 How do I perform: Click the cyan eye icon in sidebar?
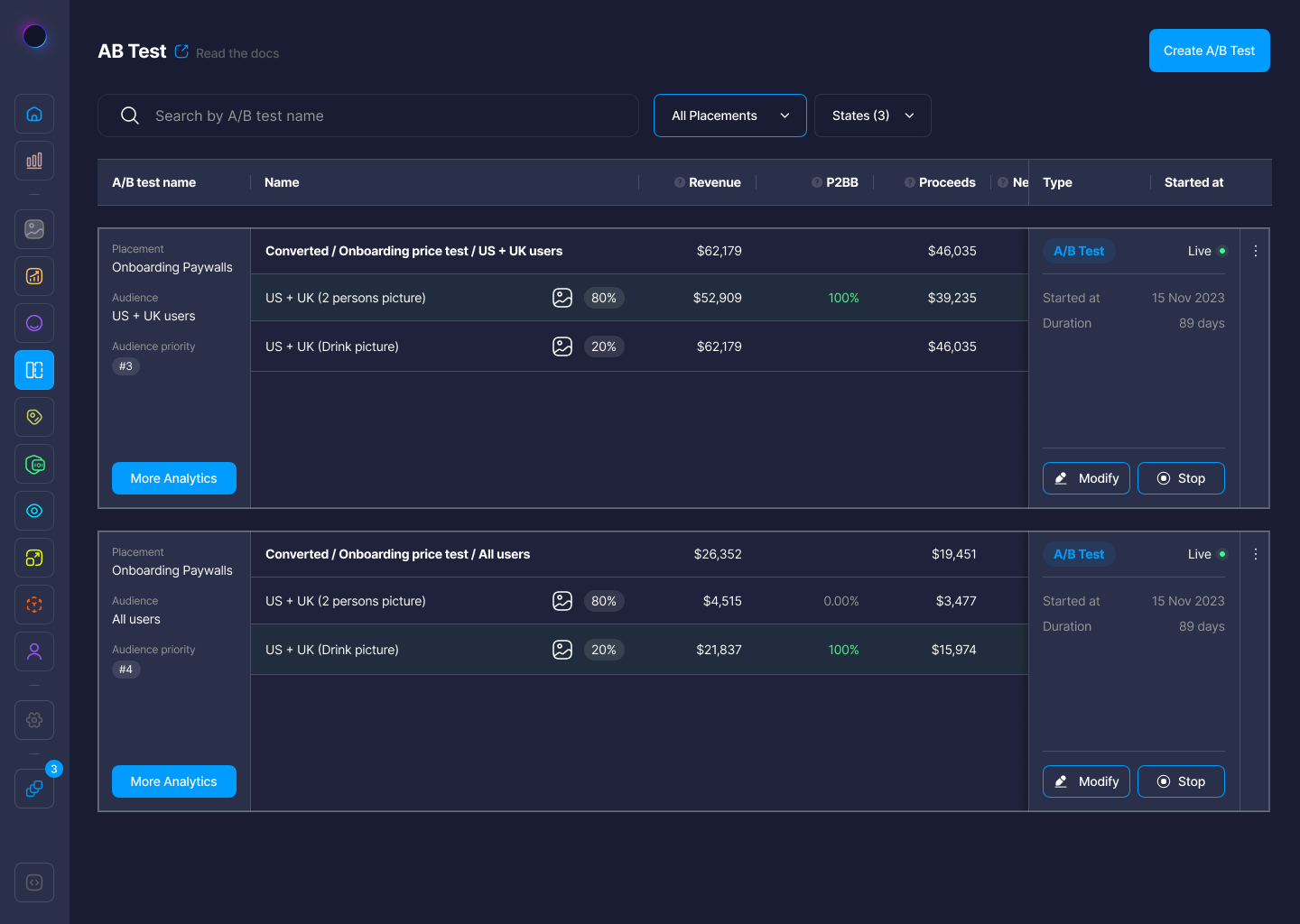34,511
